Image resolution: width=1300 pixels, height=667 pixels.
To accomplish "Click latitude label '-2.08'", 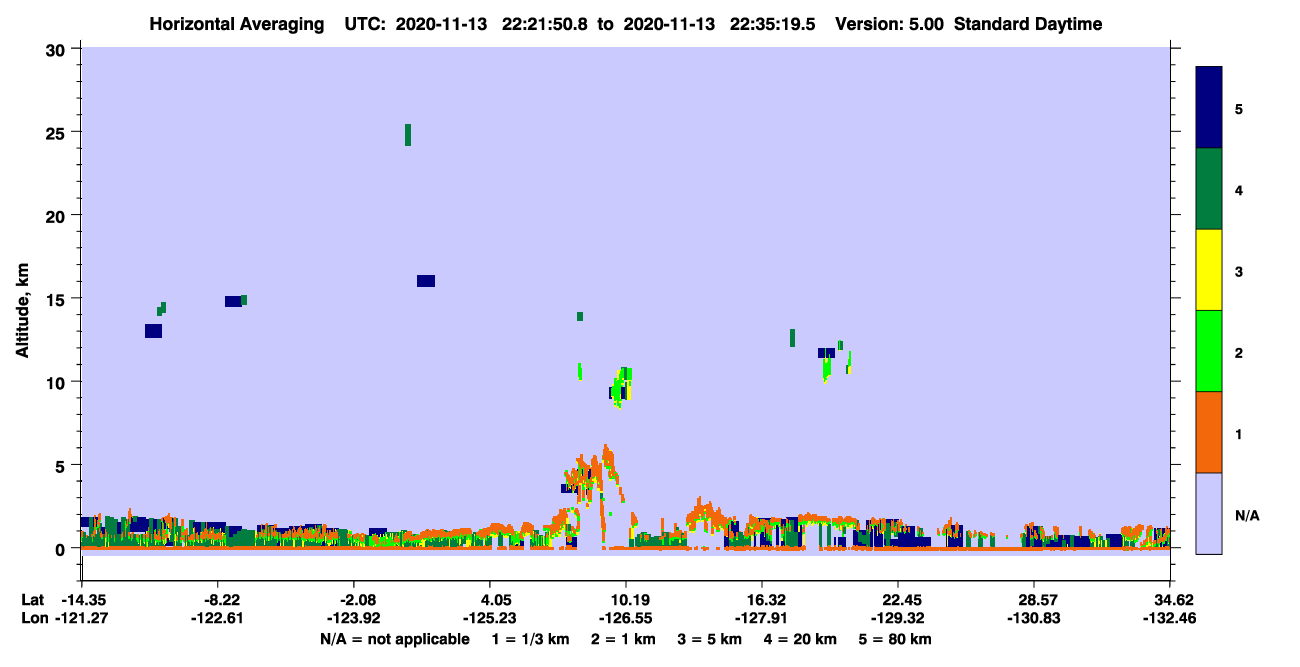I will click(354, 600).
